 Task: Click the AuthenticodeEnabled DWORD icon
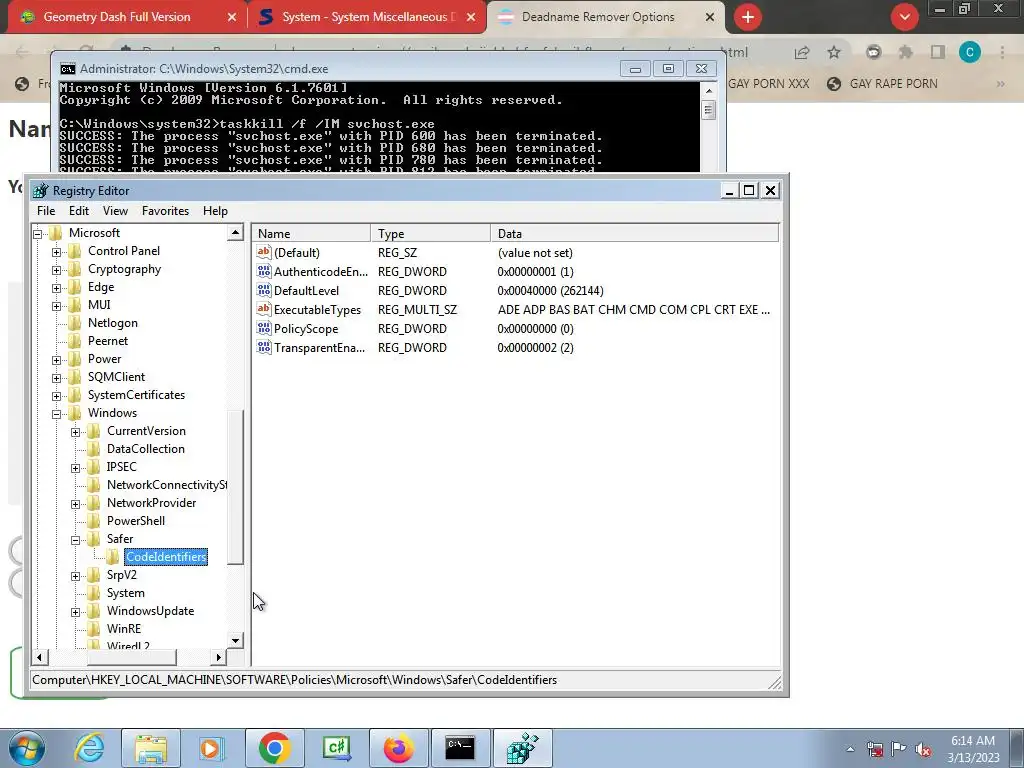pyautogui.click(x=264, y=271)
